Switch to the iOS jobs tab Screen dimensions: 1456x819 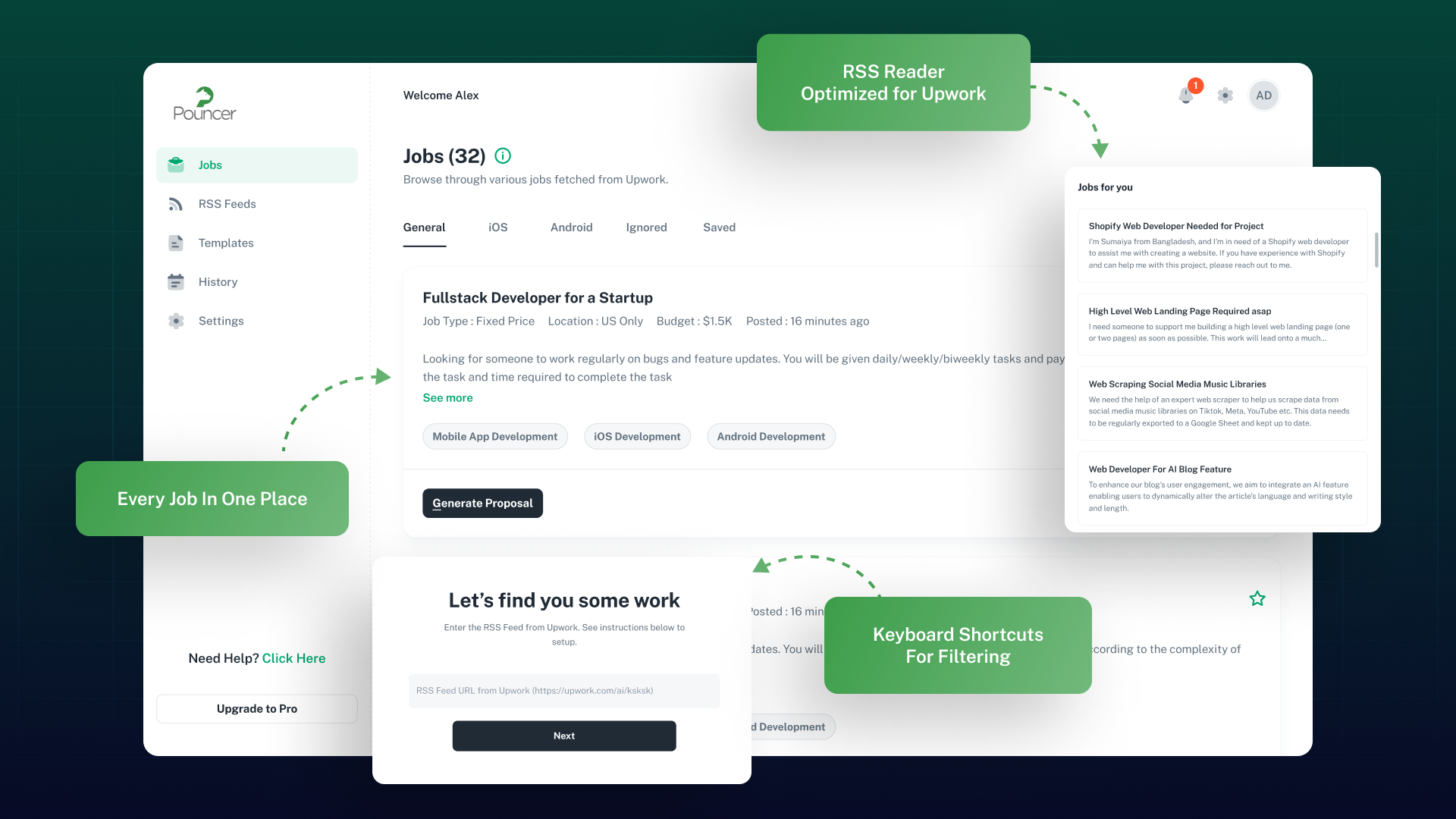pyautogui.click(x=497, y=227)
